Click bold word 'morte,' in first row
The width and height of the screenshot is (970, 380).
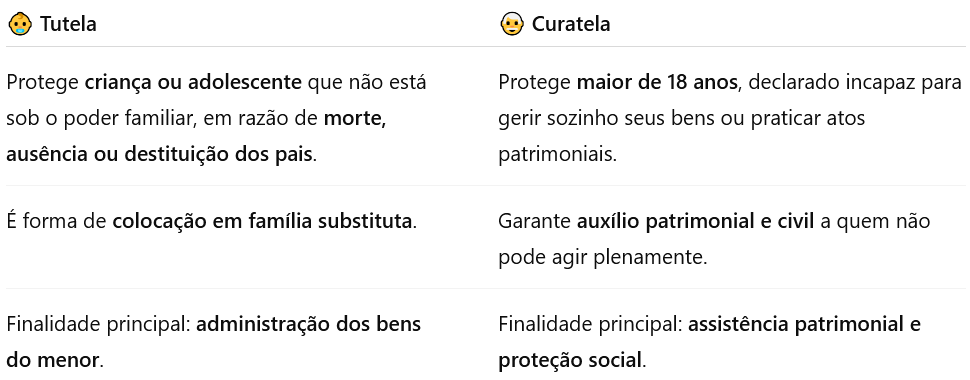tap(355, 118)
